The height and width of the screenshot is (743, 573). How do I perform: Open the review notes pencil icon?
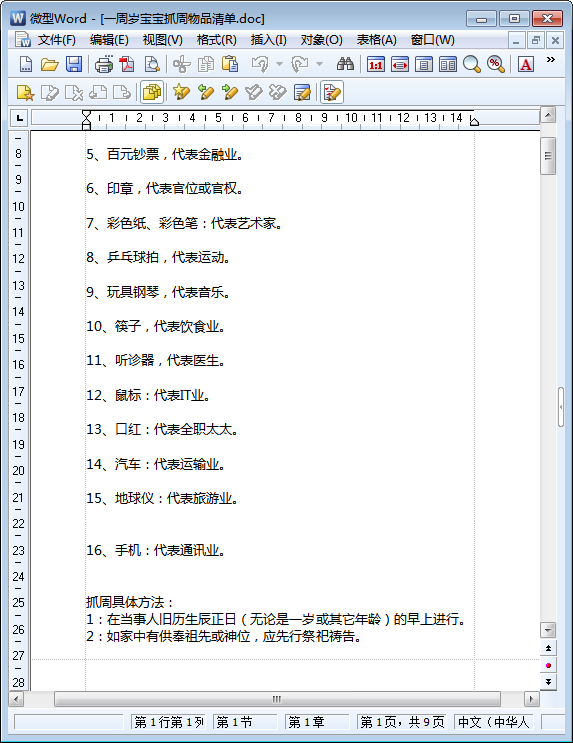pos(302,92)
